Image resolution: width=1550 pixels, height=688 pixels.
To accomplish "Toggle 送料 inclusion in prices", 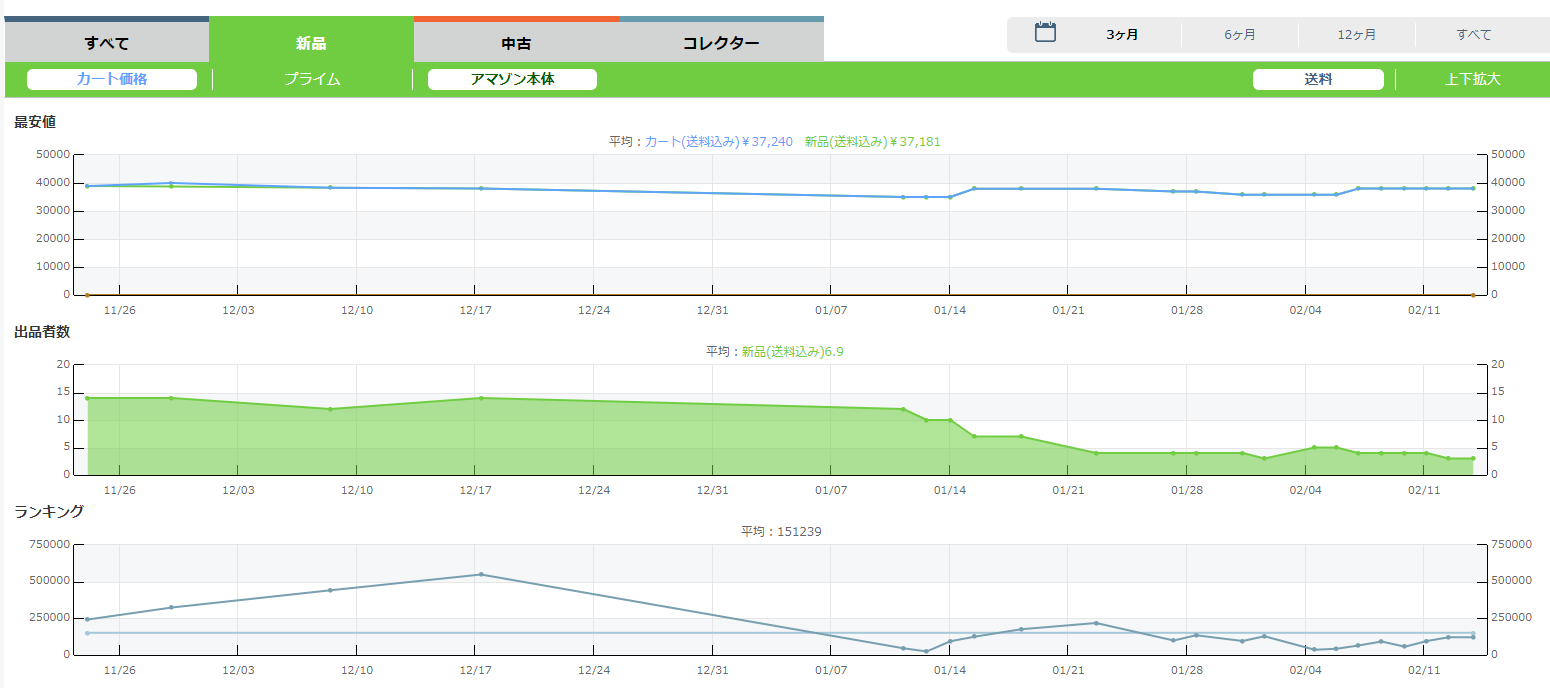I will pyautogui.click(x=1318, y=80).
